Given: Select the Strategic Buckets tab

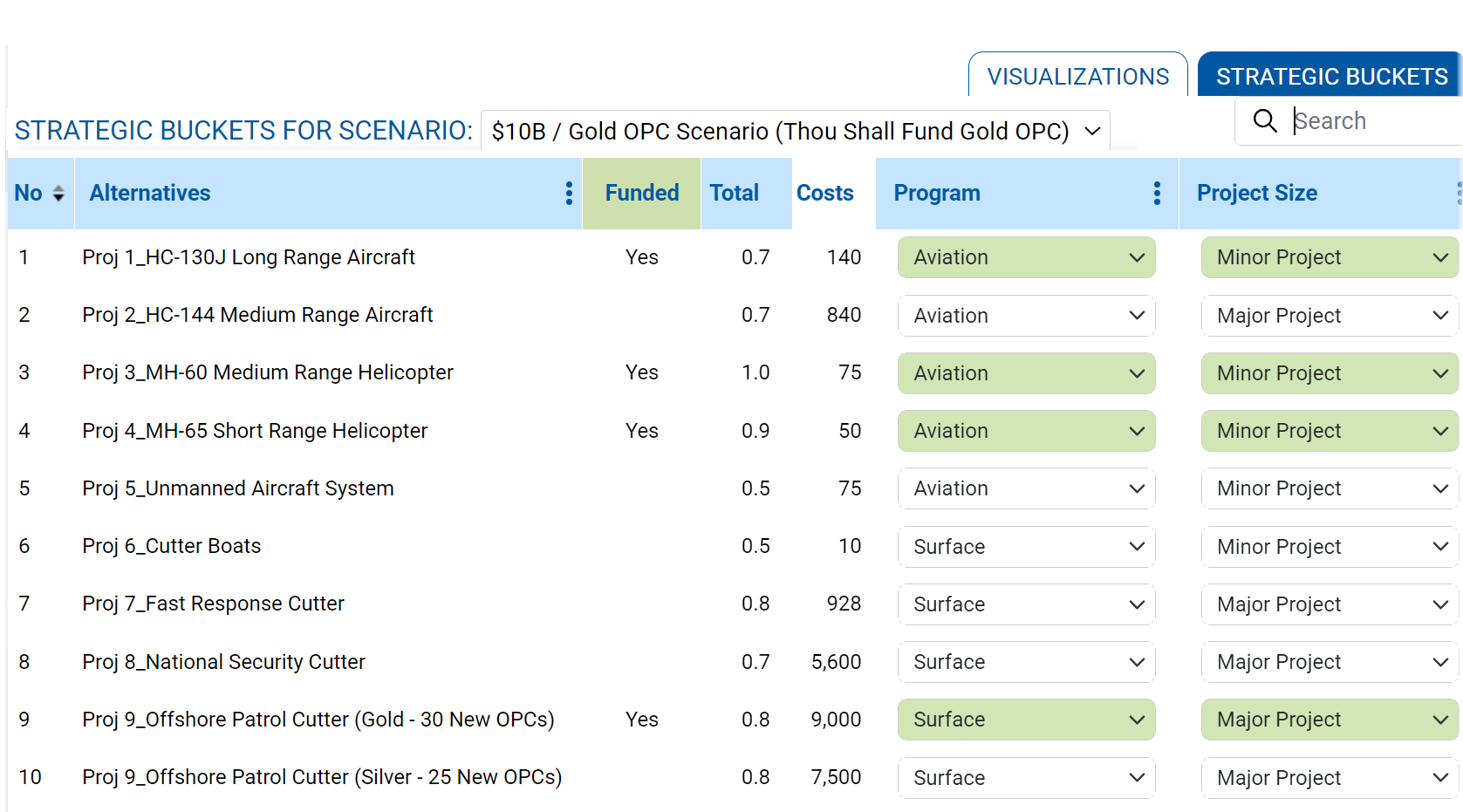Looking at the screenshot, I should (x=1331, y=76).
